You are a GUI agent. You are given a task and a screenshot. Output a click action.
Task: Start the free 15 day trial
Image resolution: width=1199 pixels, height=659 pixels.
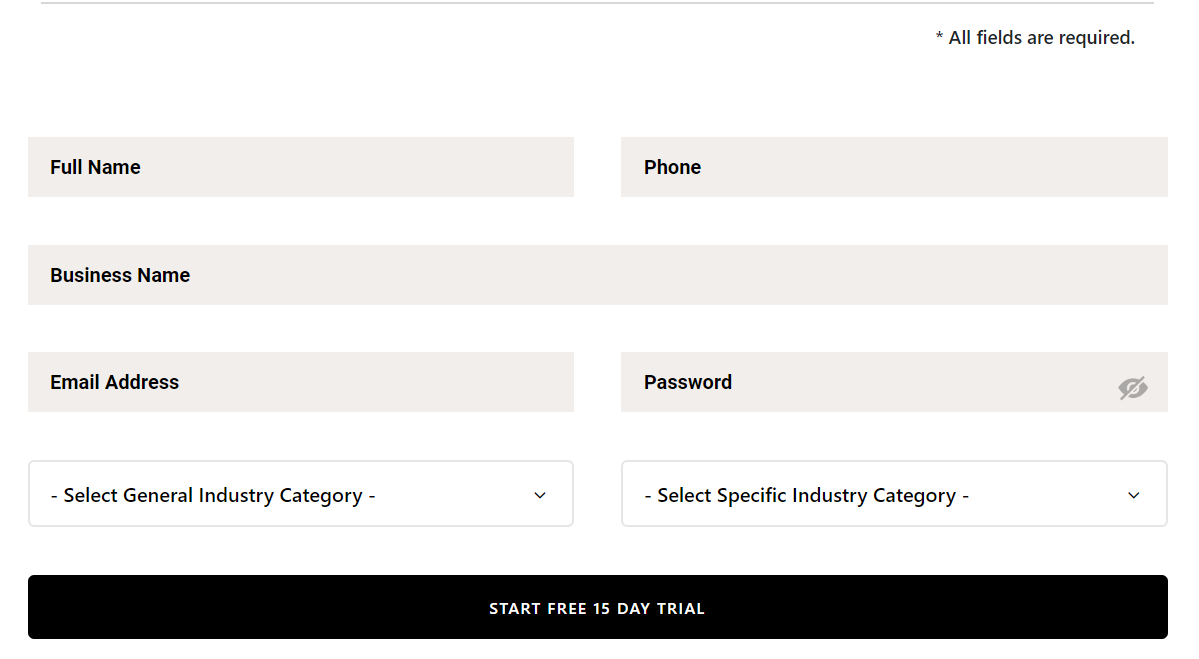[598, 607]
